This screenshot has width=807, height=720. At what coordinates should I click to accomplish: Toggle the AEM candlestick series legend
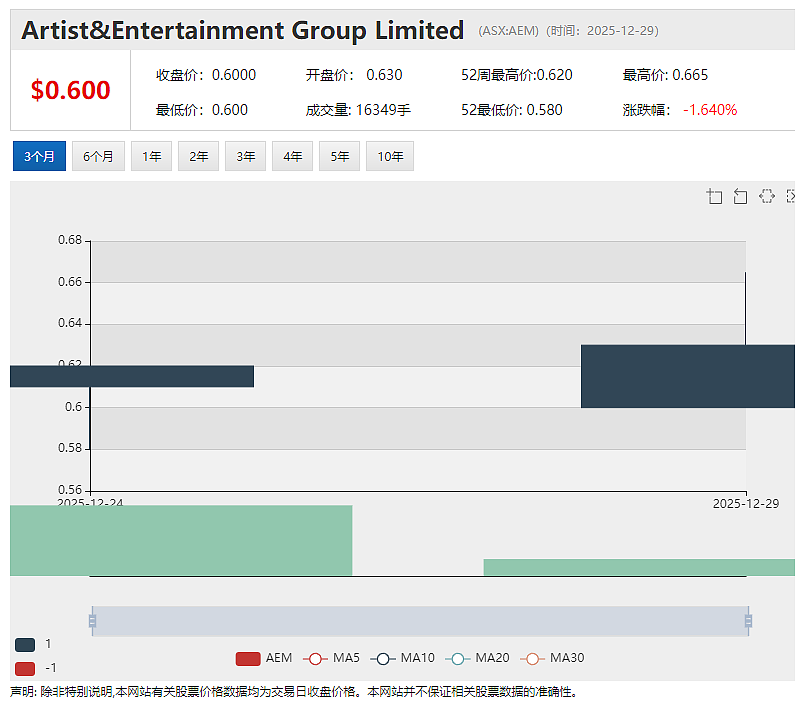[264, 658]
